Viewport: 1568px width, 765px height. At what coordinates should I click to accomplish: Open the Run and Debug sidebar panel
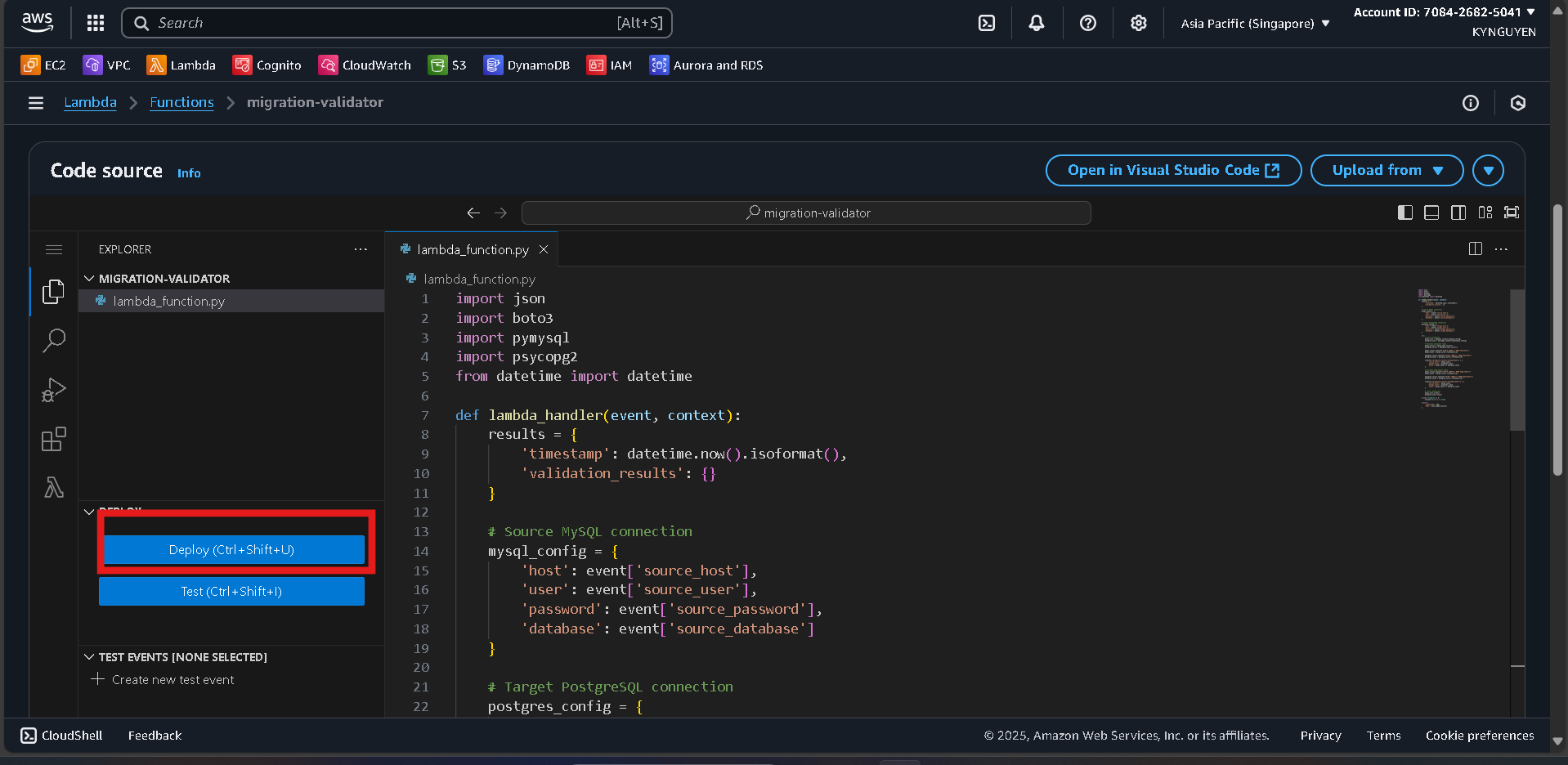pyautogui.click(x=53, y=390)
